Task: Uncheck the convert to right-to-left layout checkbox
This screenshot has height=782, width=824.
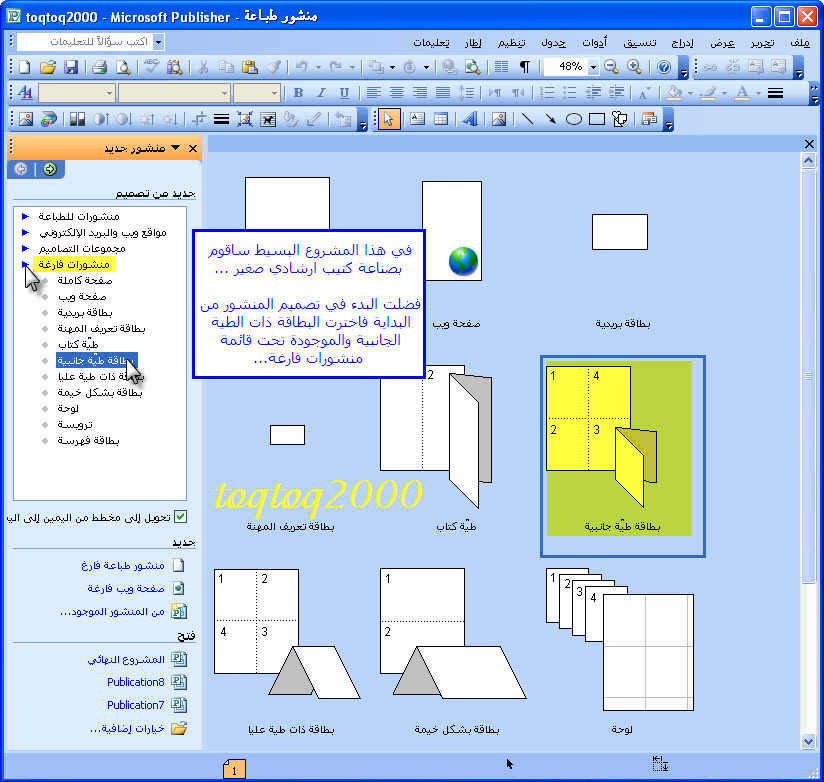Action: [x=180, y=517]
